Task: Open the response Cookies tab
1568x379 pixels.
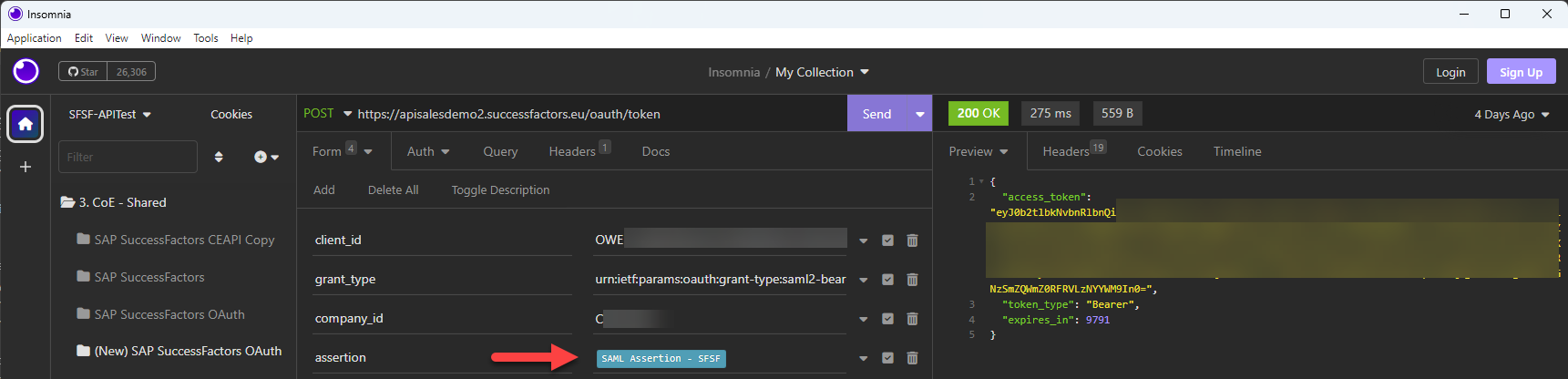Action: click(x=1160, y=151)
